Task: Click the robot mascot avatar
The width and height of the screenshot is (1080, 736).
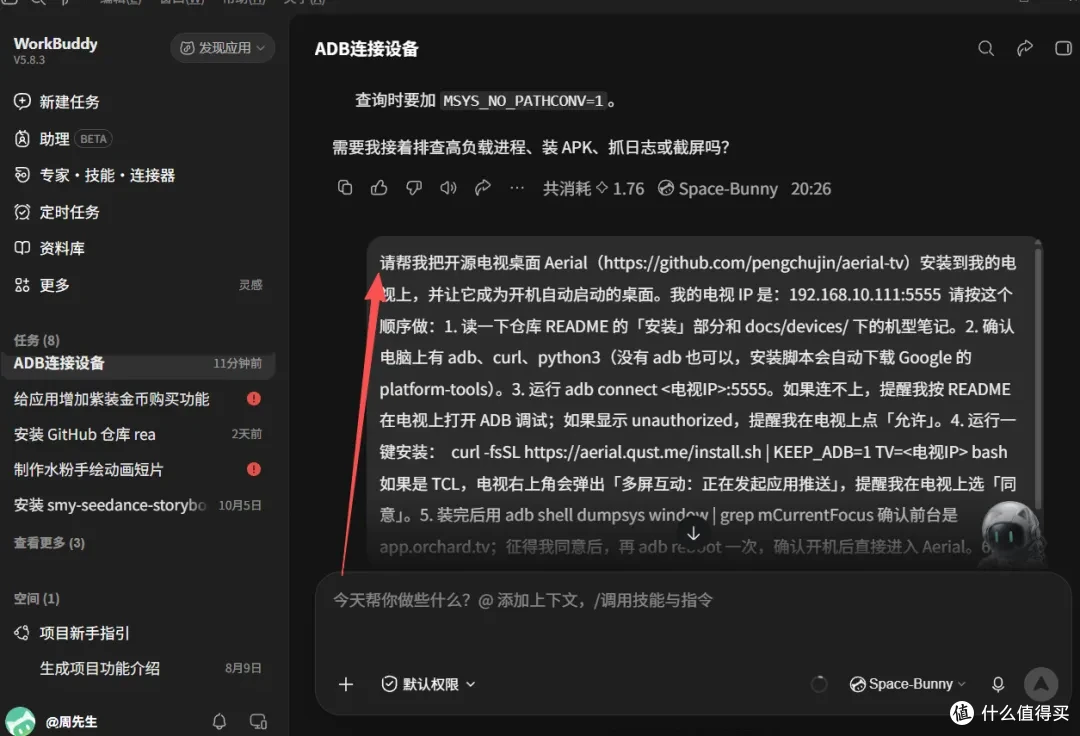Action: point(1010,534)
